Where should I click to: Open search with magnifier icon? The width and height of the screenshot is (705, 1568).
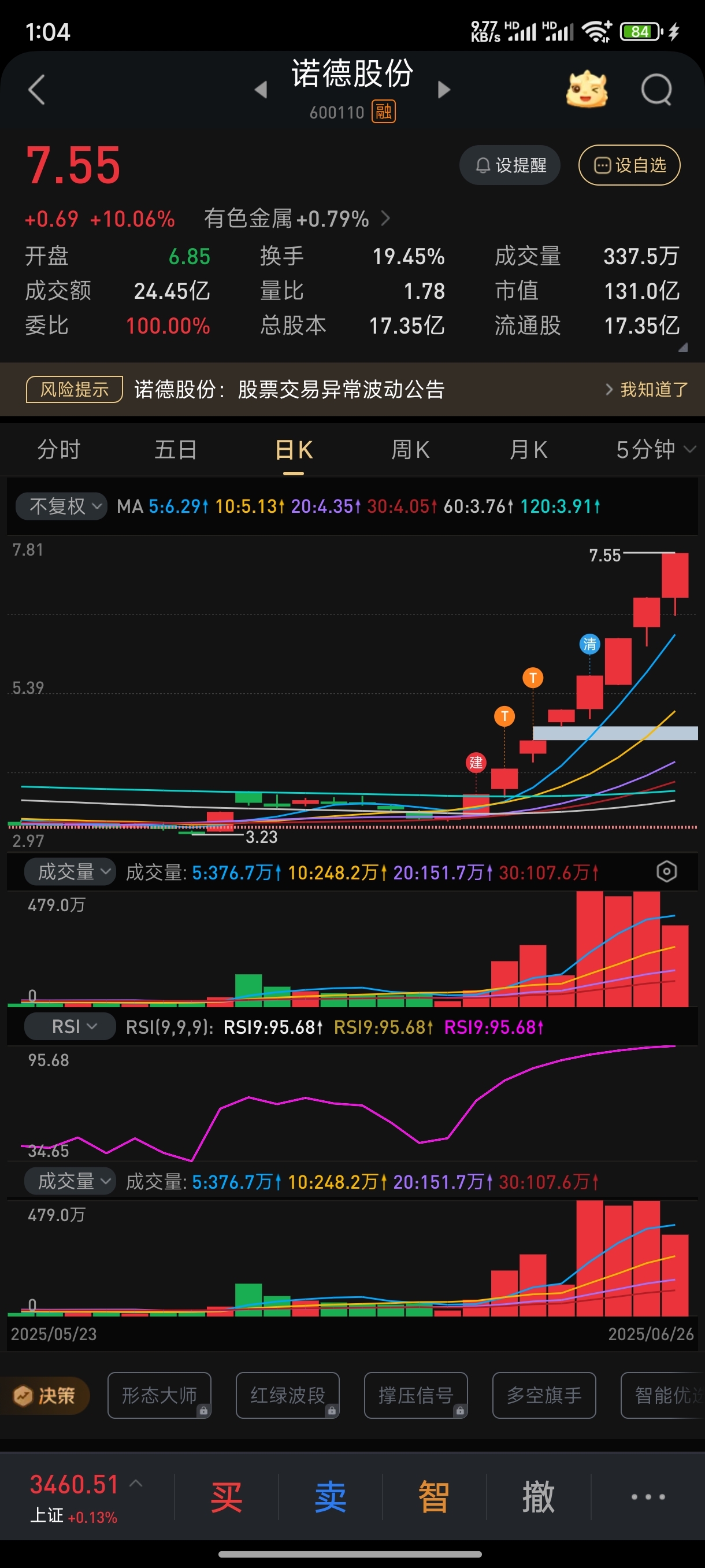(x=656, y=90)
